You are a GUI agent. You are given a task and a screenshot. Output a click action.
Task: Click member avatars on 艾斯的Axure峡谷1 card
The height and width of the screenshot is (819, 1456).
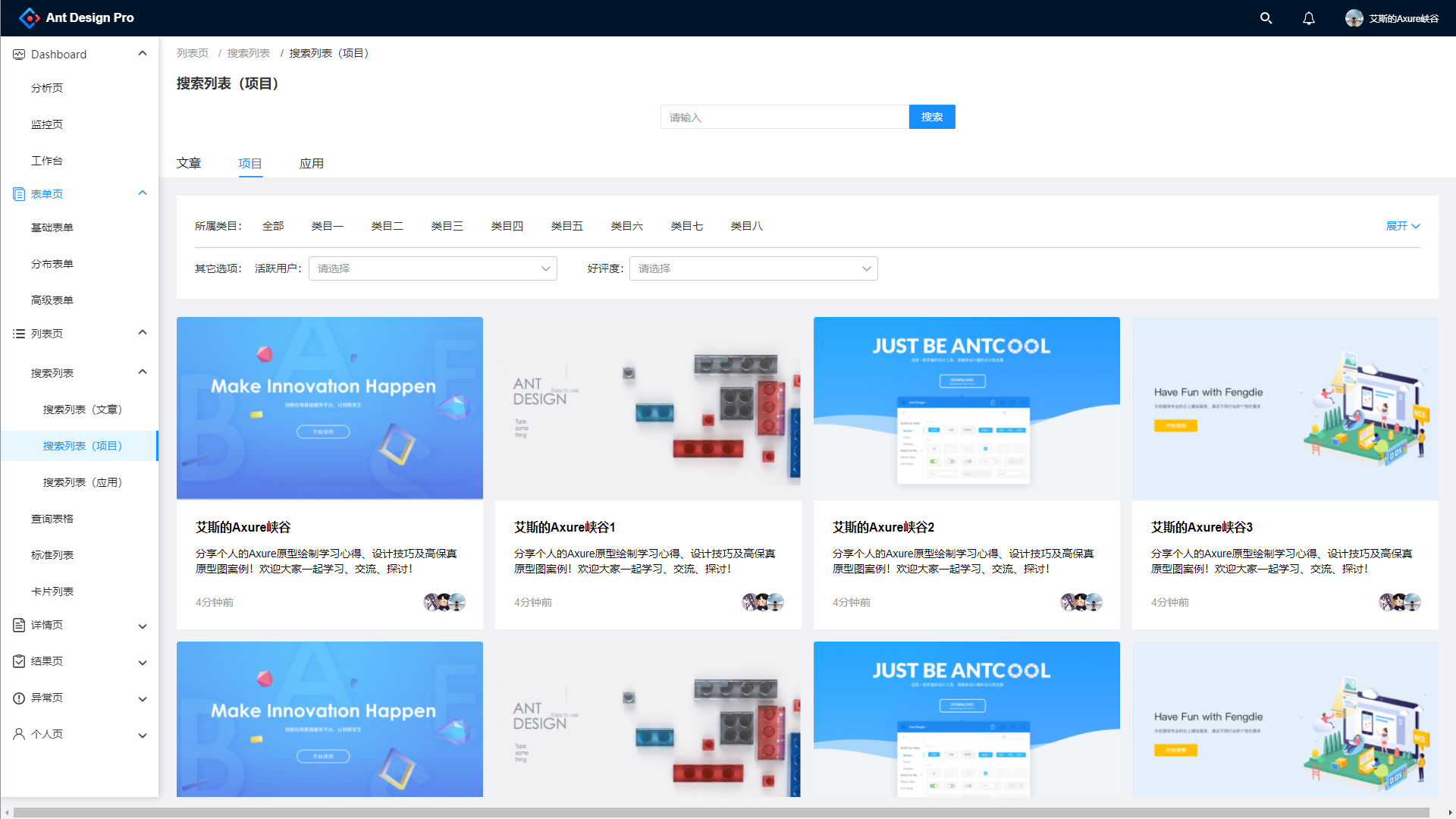763,602
